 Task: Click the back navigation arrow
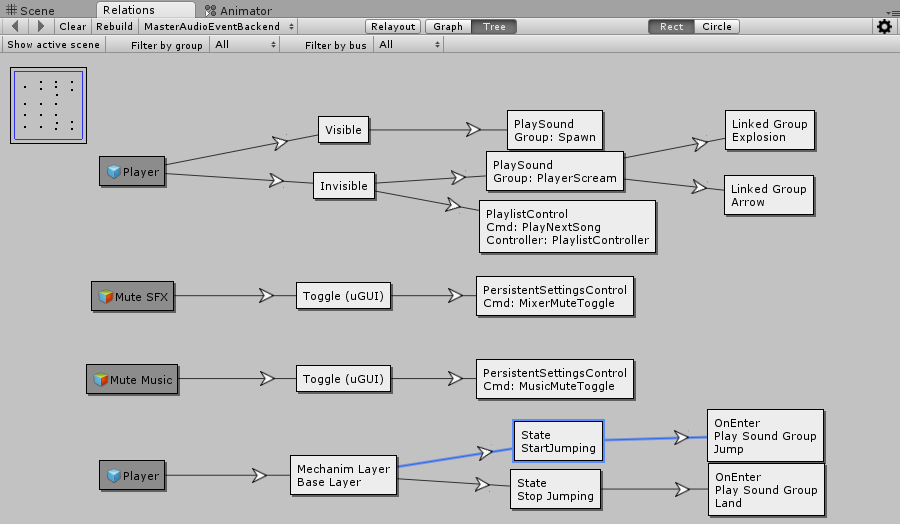tap(15, 27)
